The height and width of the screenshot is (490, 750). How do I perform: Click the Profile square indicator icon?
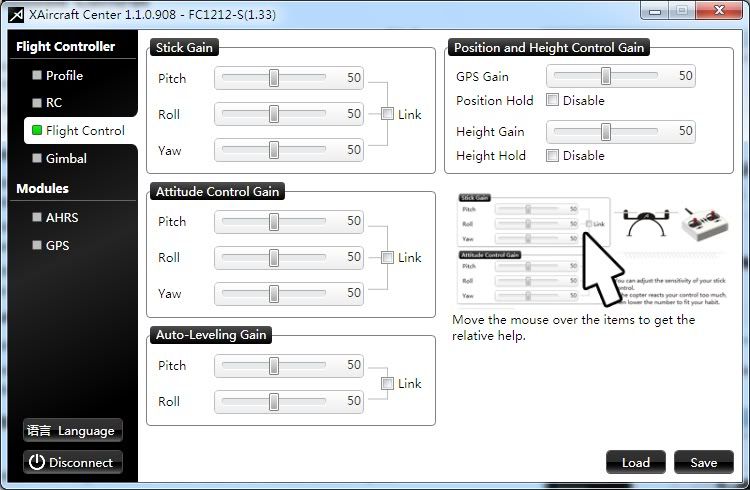click(x=37, y=75)
